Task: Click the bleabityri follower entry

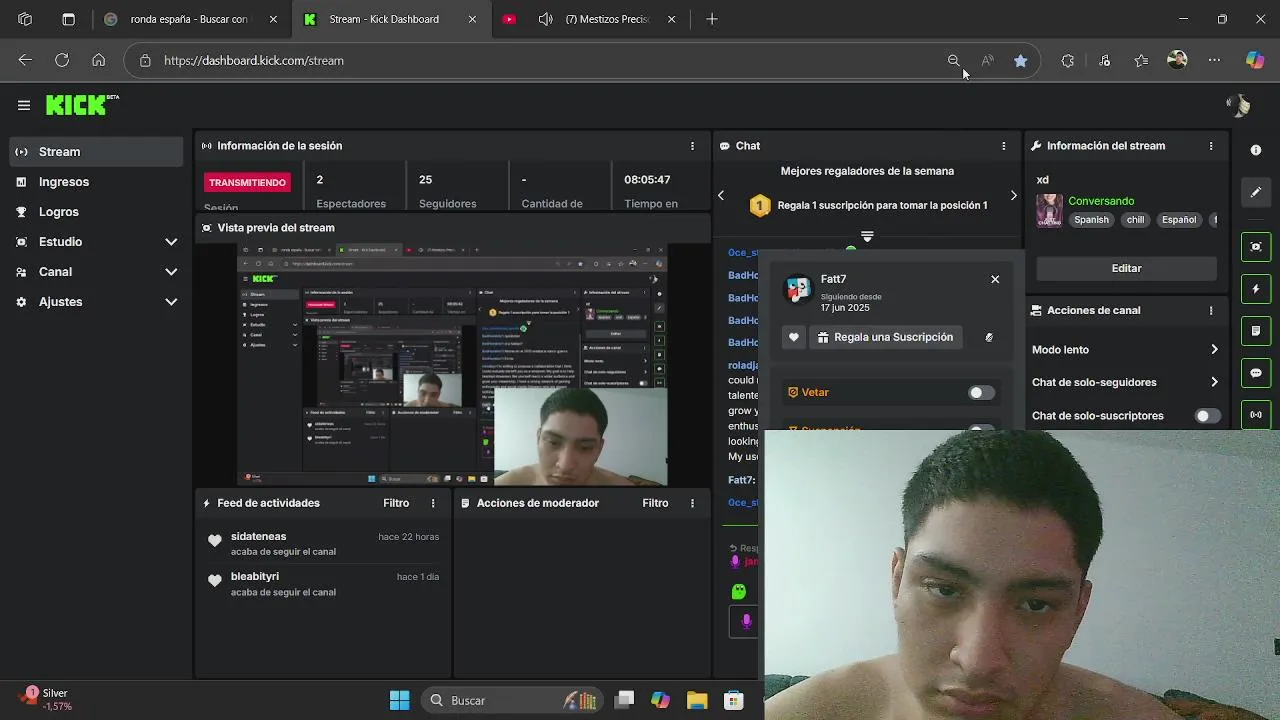Action: 323,584
